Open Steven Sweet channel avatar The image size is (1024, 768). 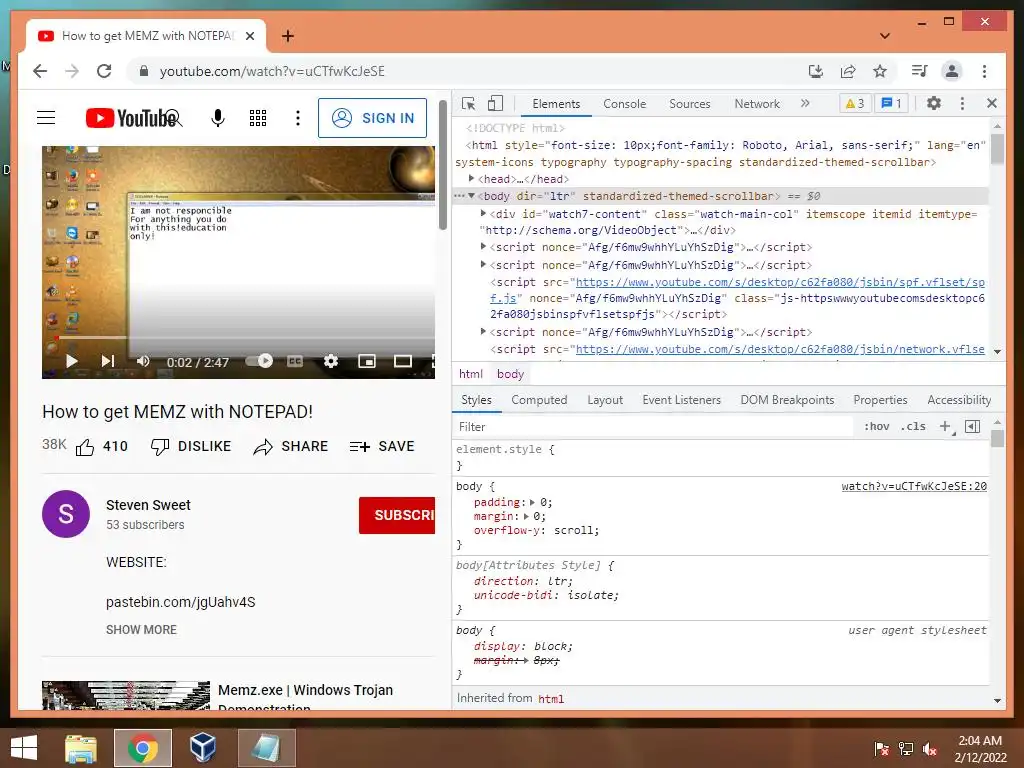(66, 514)
